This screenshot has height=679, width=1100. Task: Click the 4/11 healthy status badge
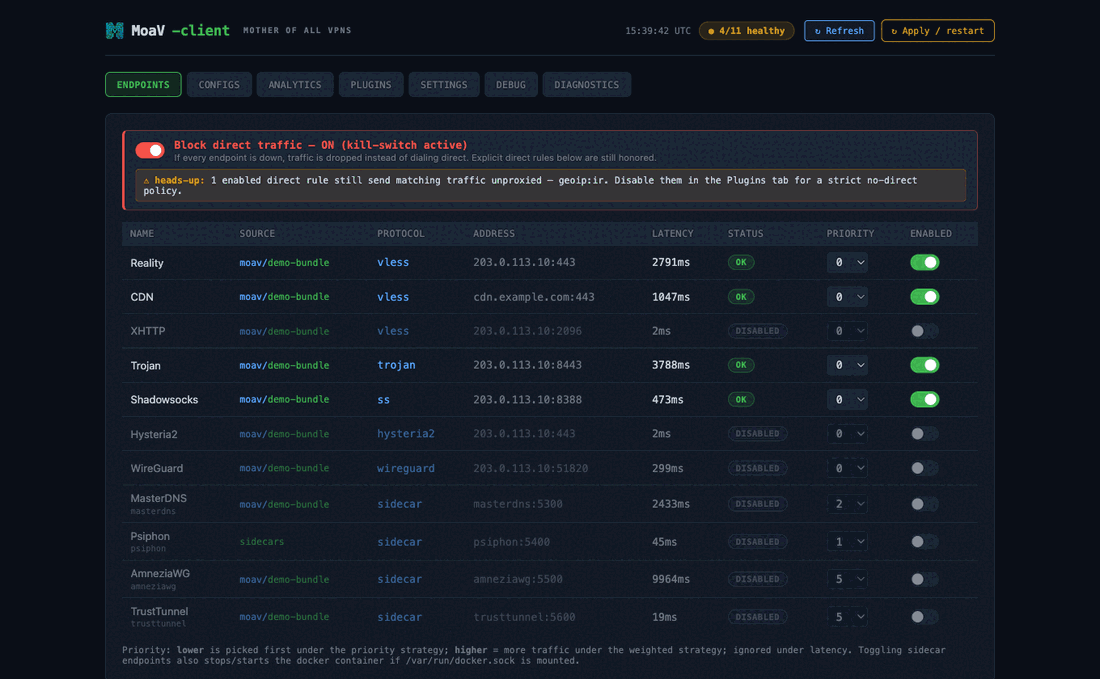(746, 31)
